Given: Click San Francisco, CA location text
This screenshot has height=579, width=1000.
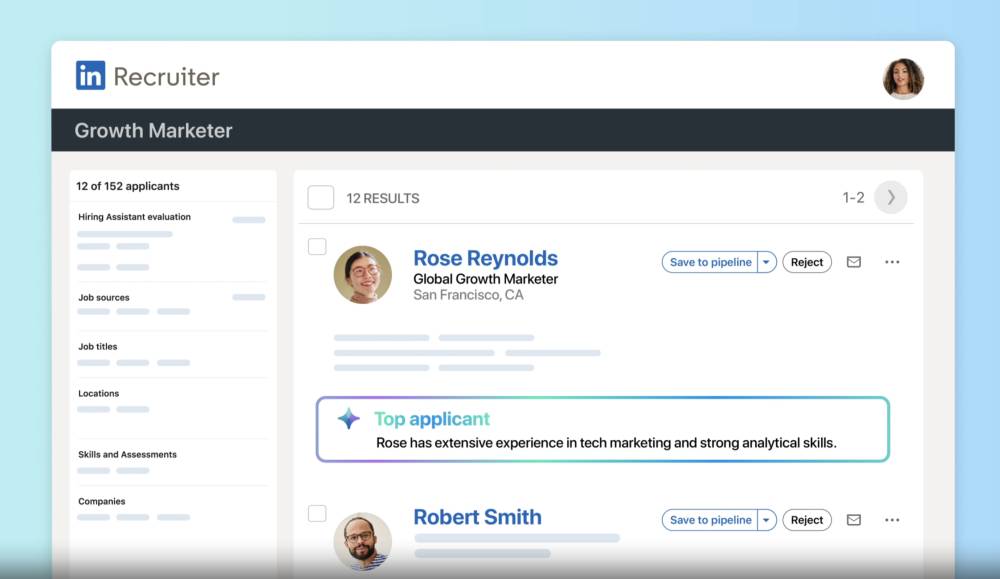Looking at the screenshot, I should coord(468,295).
